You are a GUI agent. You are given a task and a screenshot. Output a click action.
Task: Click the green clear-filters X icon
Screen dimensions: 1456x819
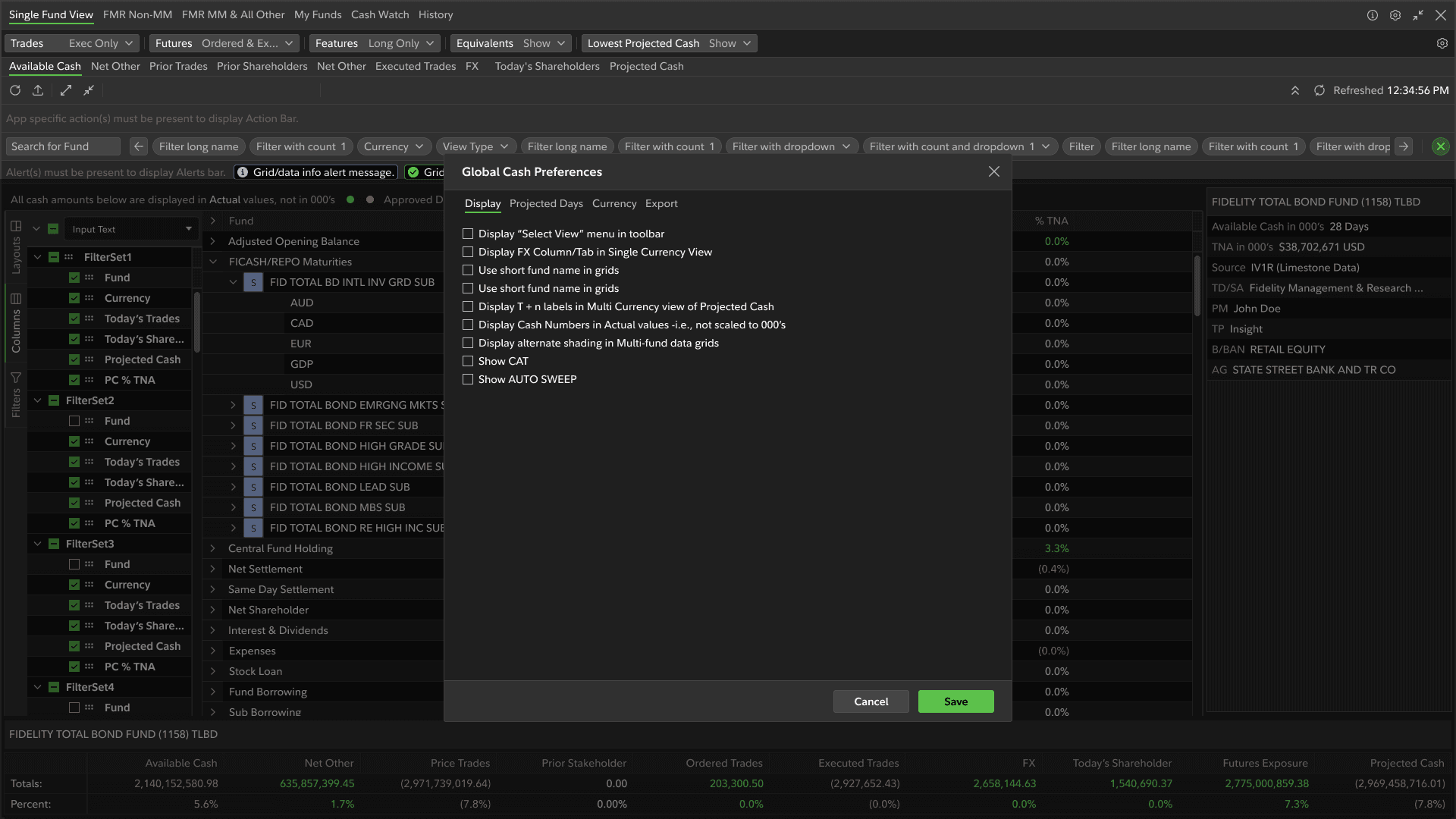(x=1440, y=146)
